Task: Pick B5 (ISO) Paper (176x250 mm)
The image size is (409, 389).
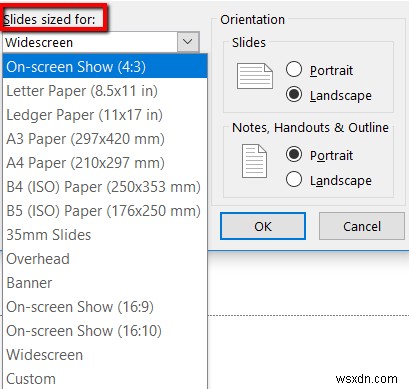Action: coord(105,211)
